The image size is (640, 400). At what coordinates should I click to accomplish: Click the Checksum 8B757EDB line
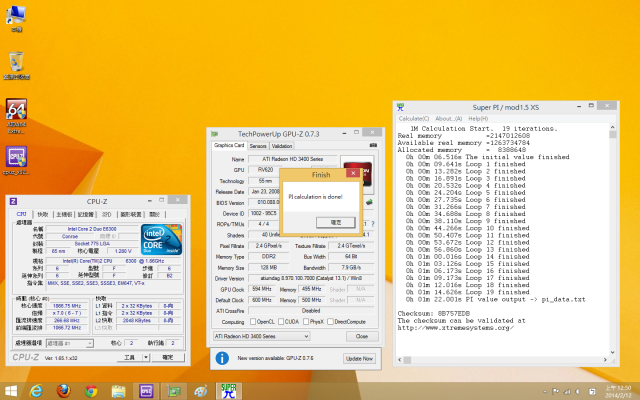434,313
